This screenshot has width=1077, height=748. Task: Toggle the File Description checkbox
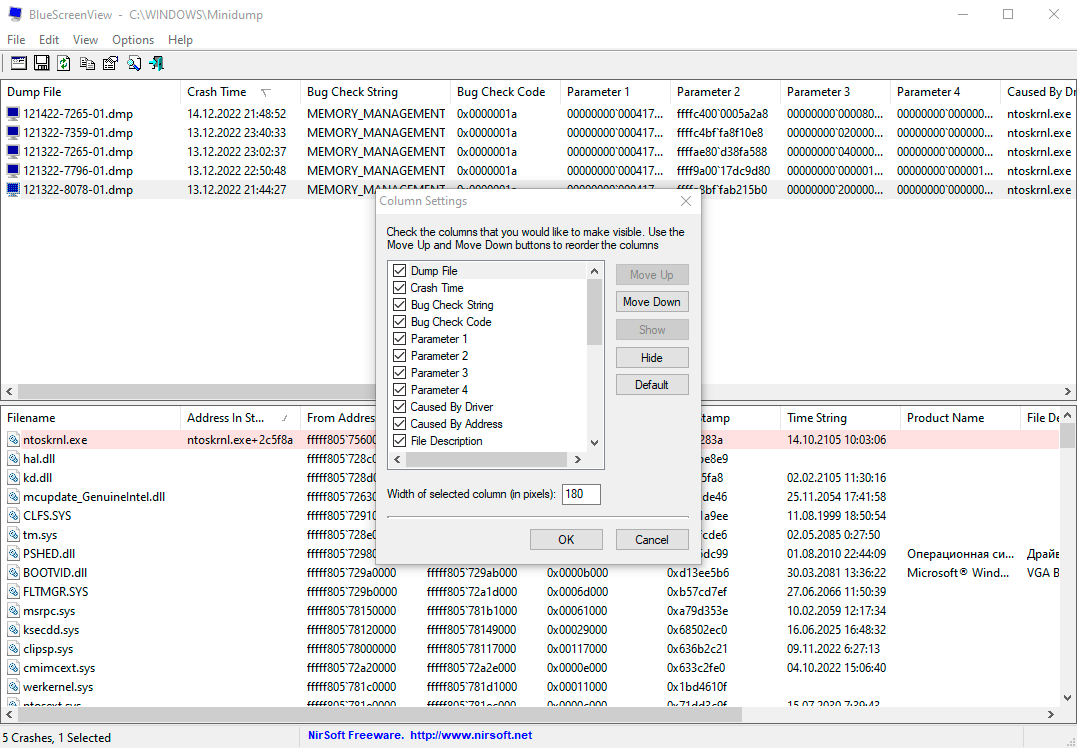[x=399, y=441]
